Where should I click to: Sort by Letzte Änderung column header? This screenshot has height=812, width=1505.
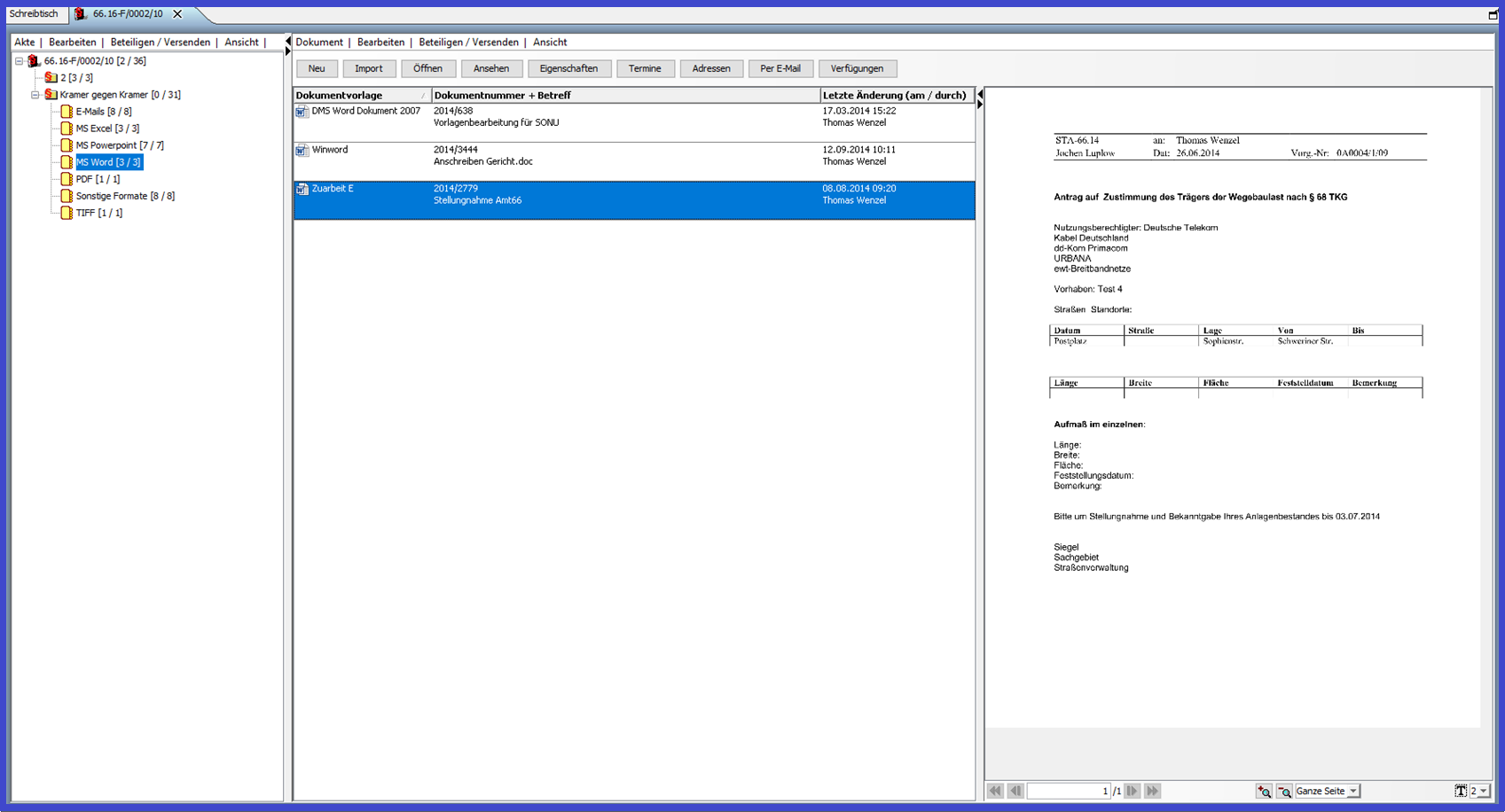pos(893,95)
